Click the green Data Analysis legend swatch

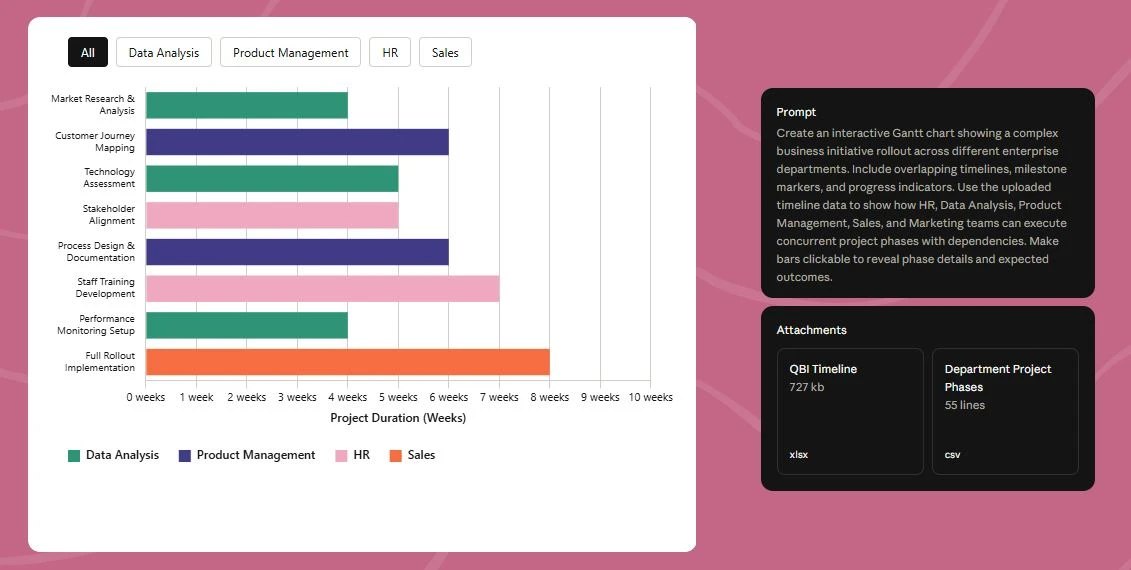(74, 456)
